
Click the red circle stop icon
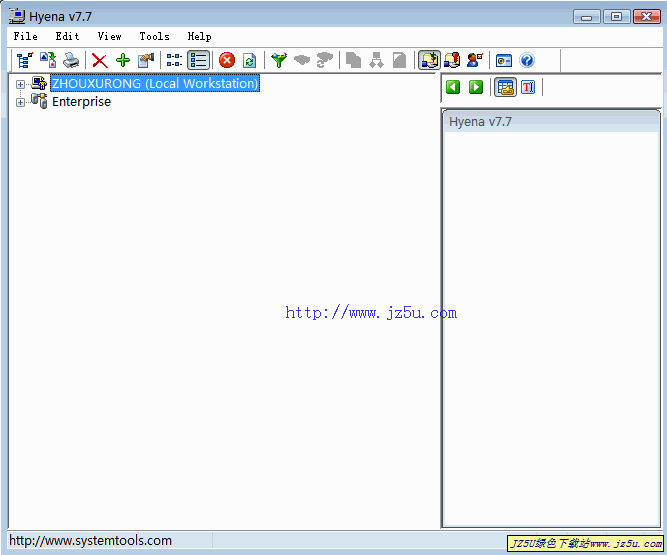coord(227,60)
